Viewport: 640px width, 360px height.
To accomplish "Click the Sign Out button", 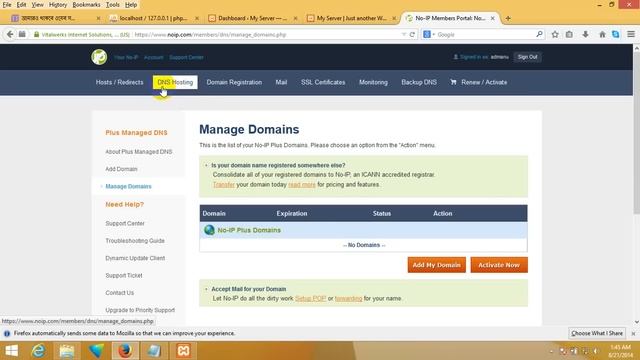I will tap(527, 57).
